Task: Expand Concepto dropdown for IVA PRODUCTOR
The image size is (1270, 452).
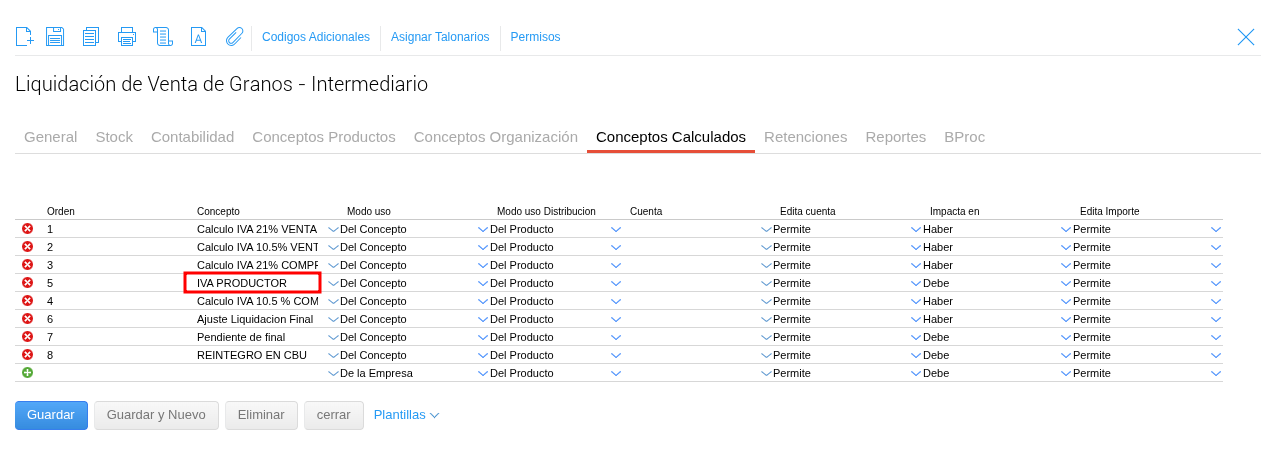Action: (333, 283)
